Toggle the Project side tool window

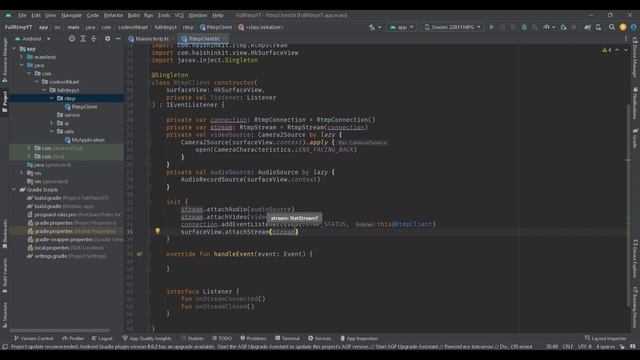4,101
